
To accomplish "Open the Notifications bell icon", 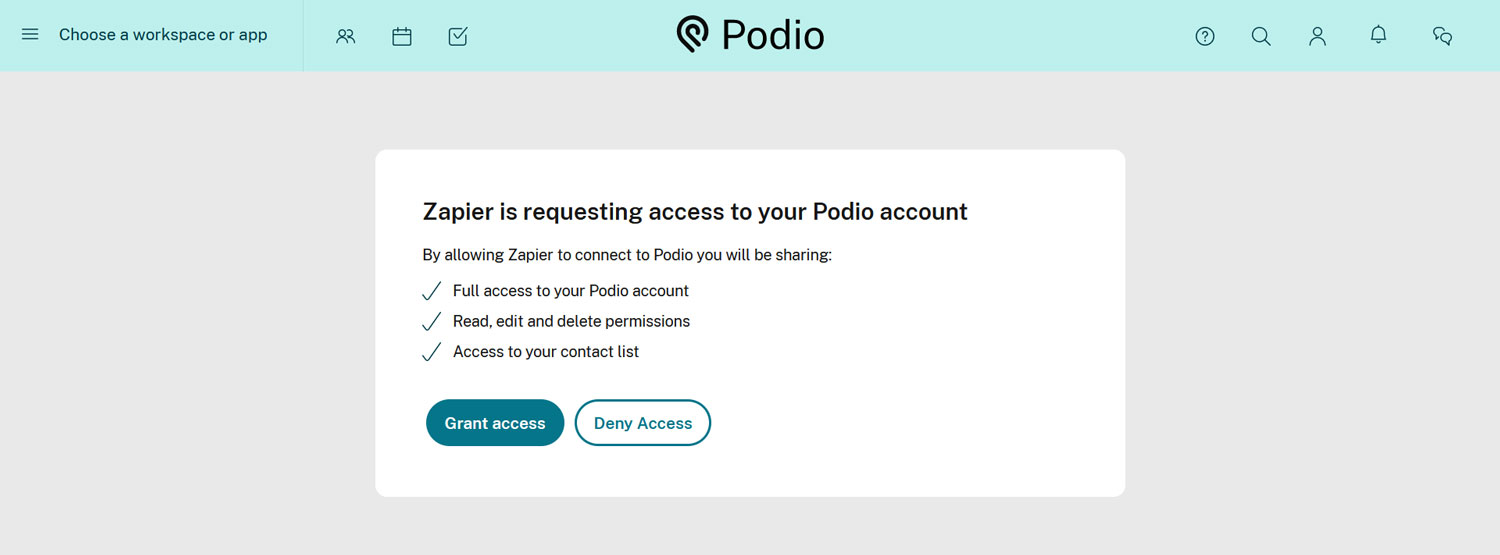I will 1378,35.
